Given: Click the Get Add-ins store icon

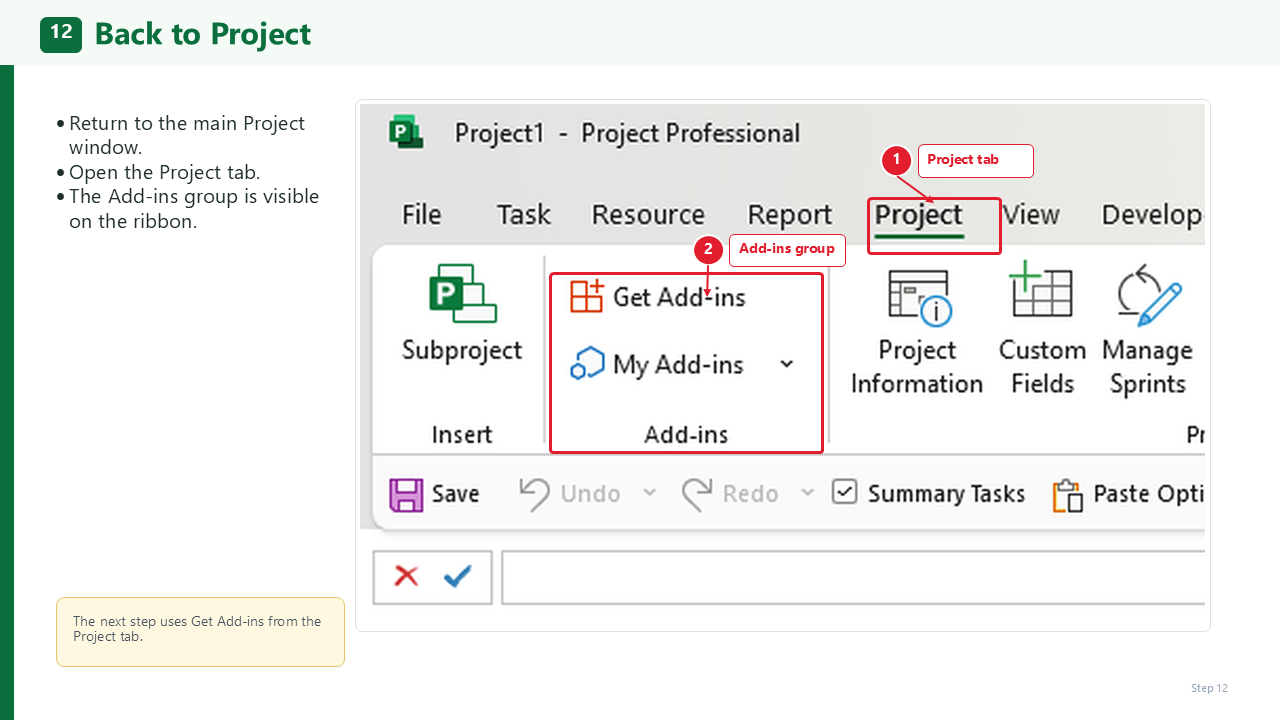Looking at the screenshot, I should pyautogui.click(x=587, y=296).
